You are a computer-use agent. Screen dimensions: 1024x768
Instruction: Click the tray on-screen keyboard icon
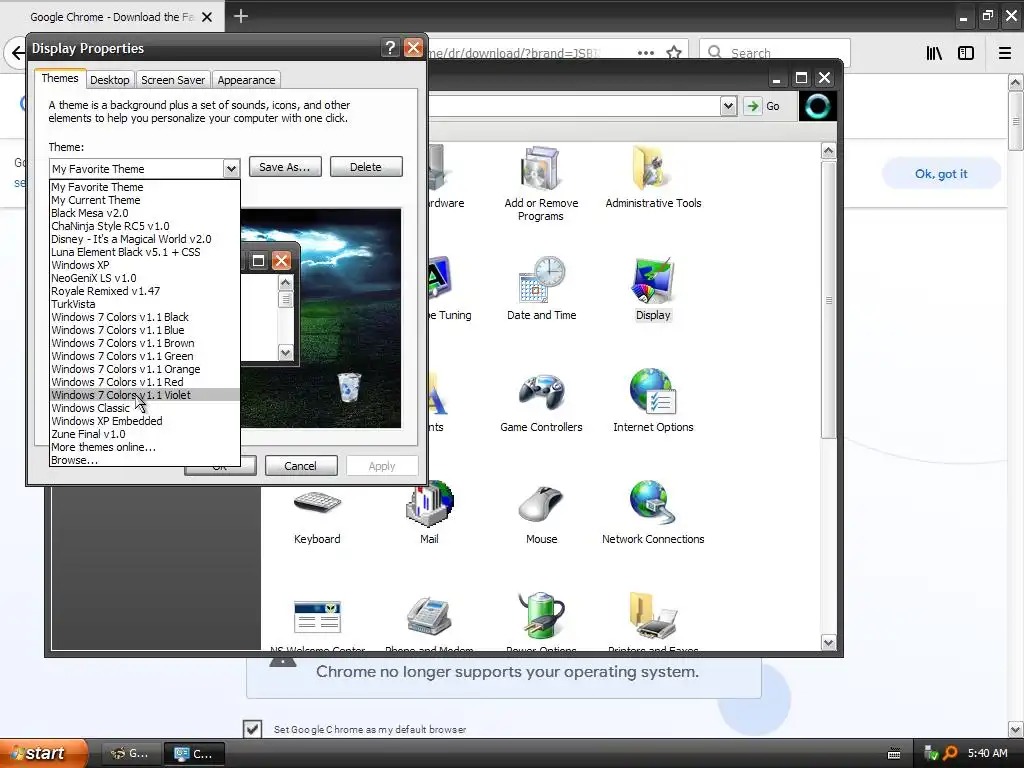click(894, 754)
